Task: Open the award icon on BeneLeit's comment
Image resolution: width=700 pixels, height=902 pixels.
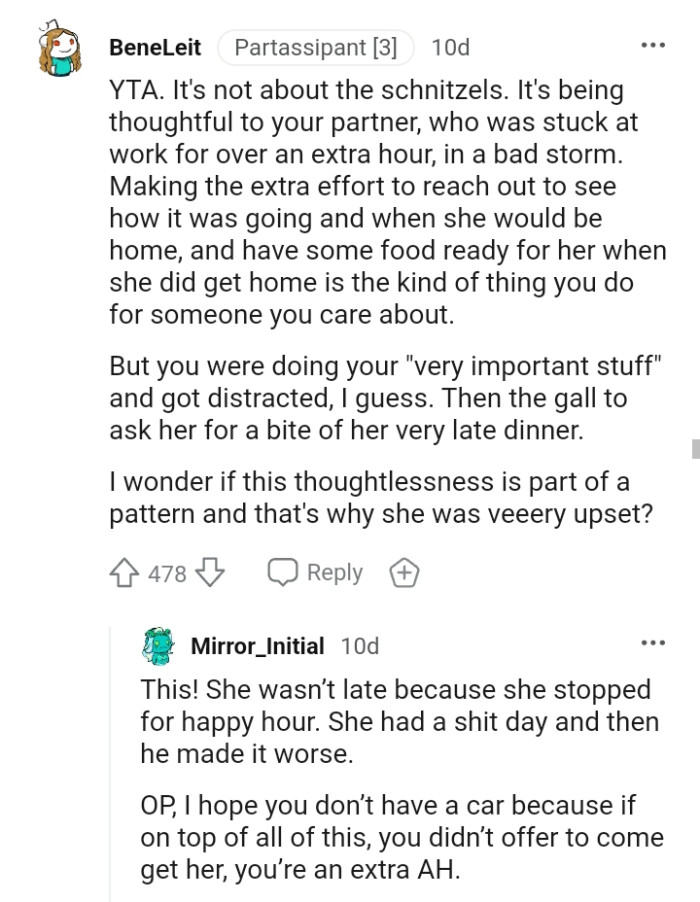Action: point(405,572)
